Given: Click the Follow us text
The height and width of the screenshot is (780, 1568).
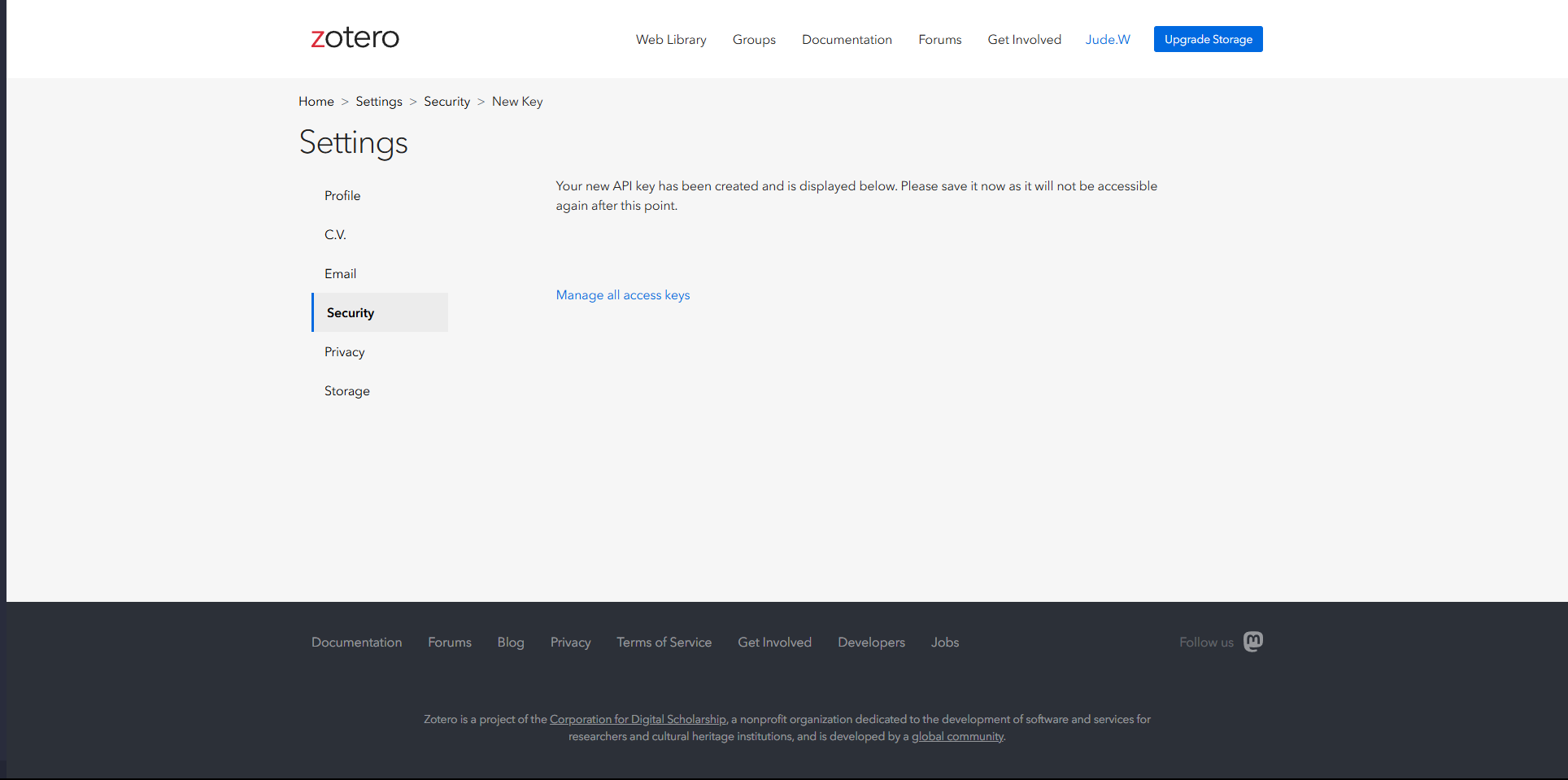Looking at the screenshot, I should point(1206,642).
